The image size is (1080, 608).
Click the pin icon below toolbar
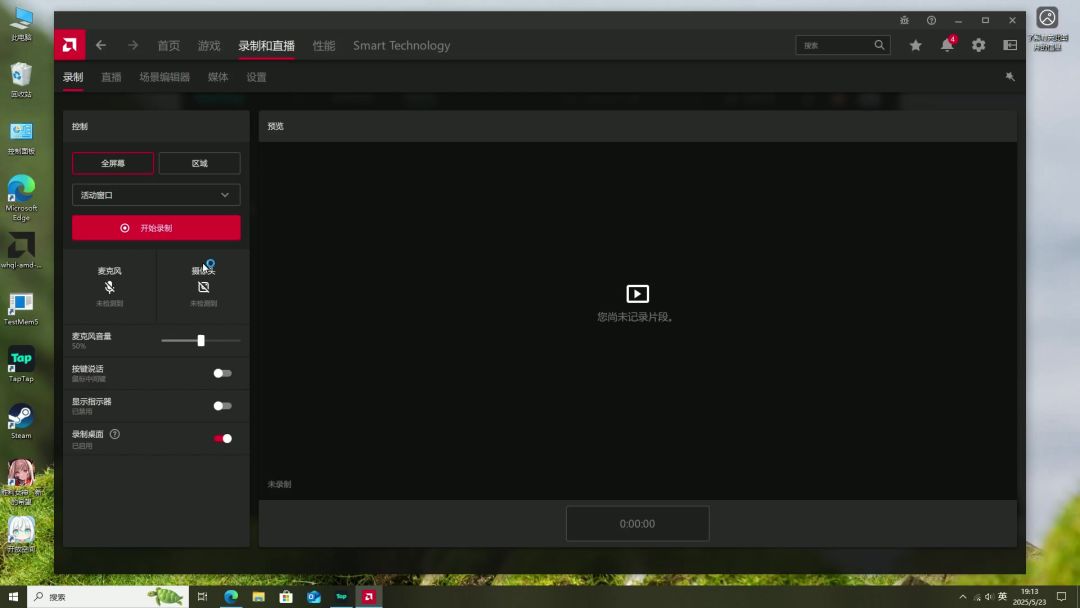(1010, 77)
